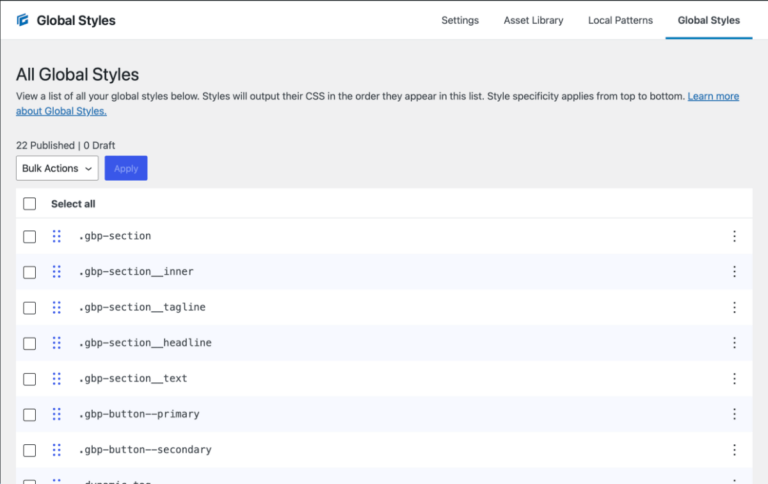Follow the Learn more about Global Styles link
The width and height of the screenshot is (768, 484).
712,97
